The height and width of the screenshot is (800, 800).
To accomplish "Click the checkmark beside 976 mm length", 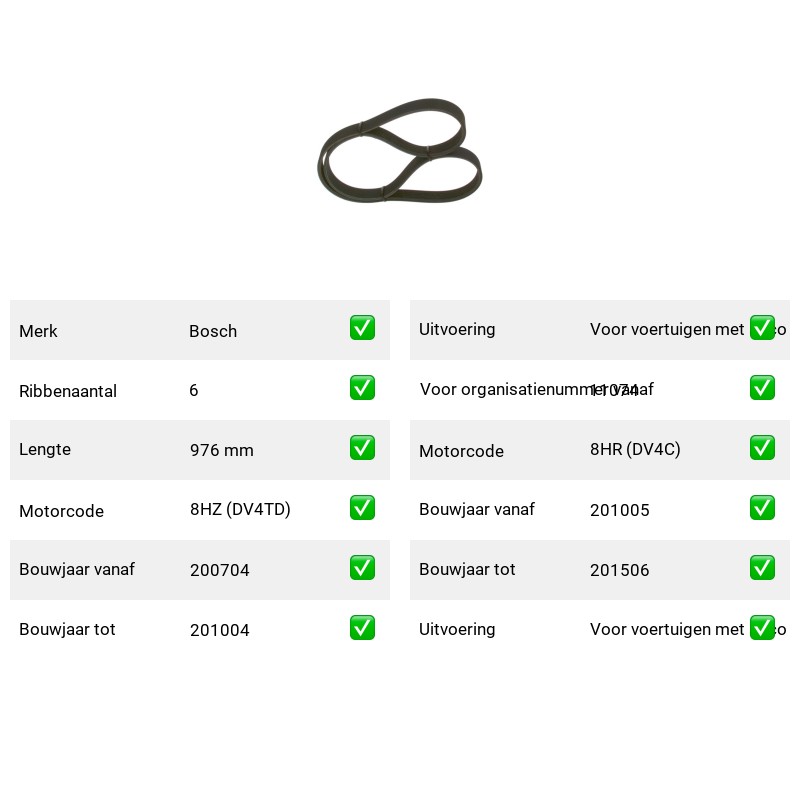I will click(x=362, y=447).
